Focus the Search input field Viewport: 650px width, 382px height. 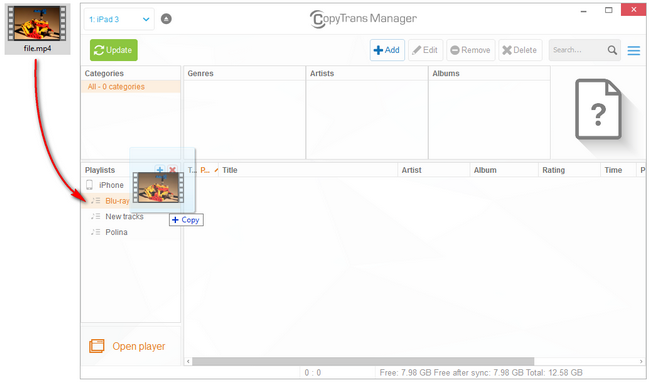tap(577, 50)
